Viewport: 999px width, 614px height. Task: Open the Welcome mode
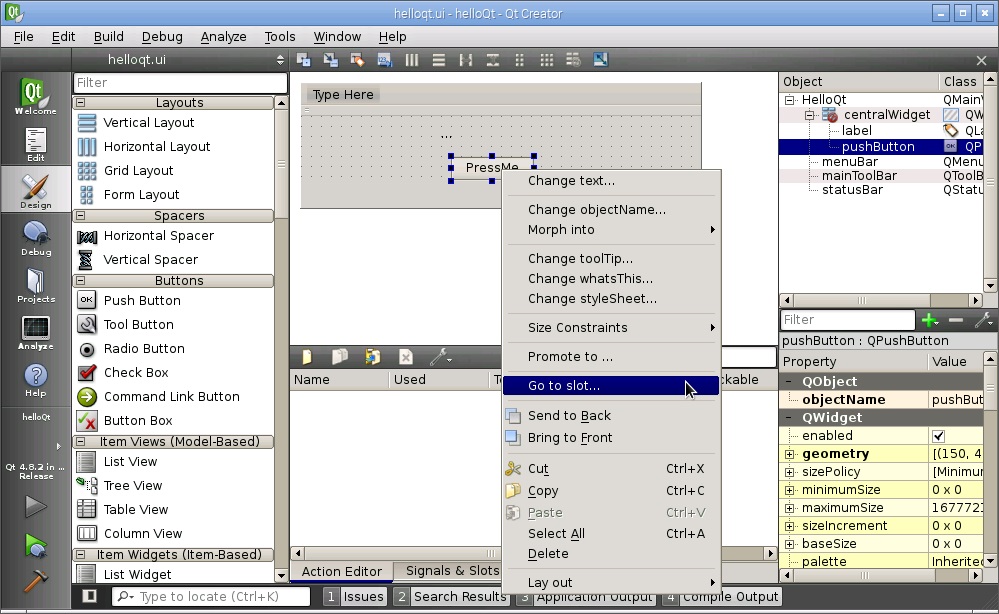tap(35, 97)
